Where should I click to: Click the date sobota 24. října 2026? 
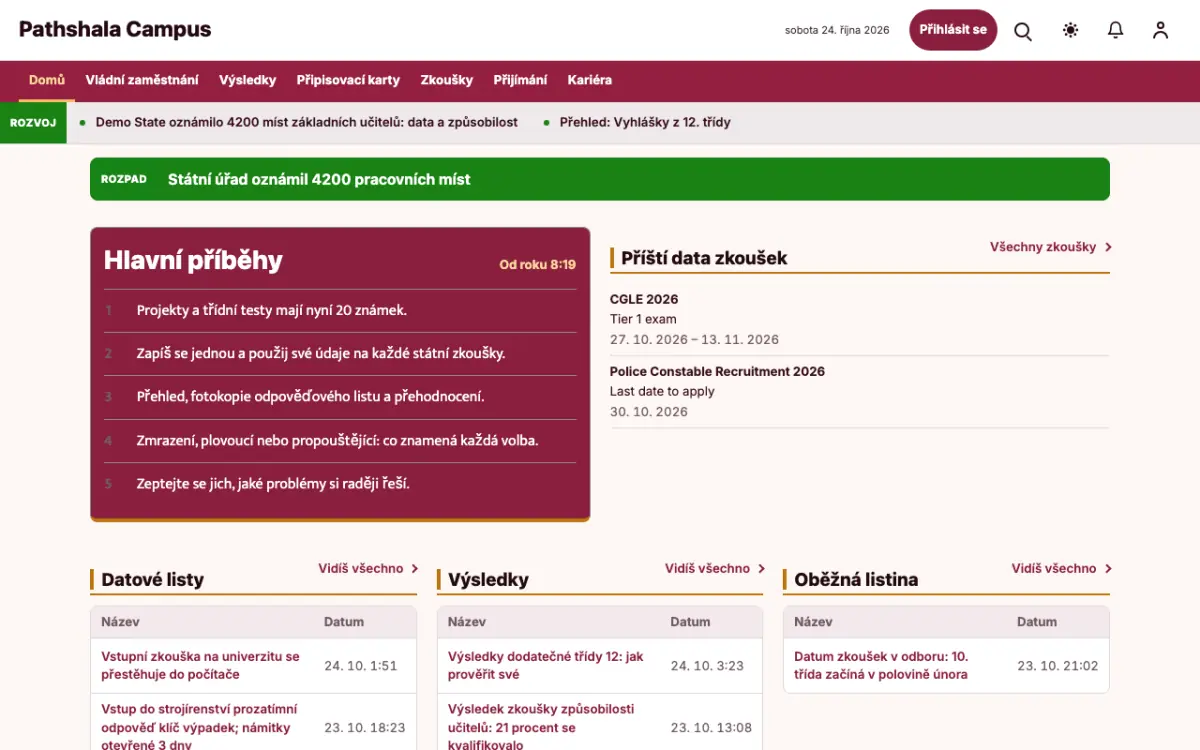837,30
